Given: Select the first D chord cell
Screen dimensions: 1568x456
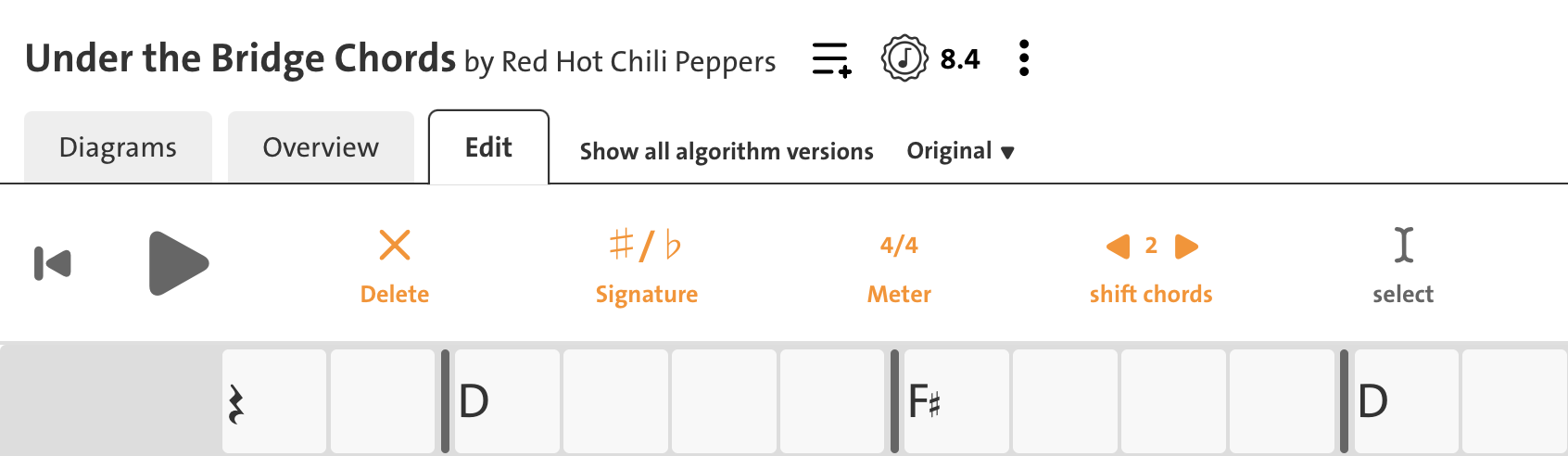Looking at the screenshot, I should point(506,401).
